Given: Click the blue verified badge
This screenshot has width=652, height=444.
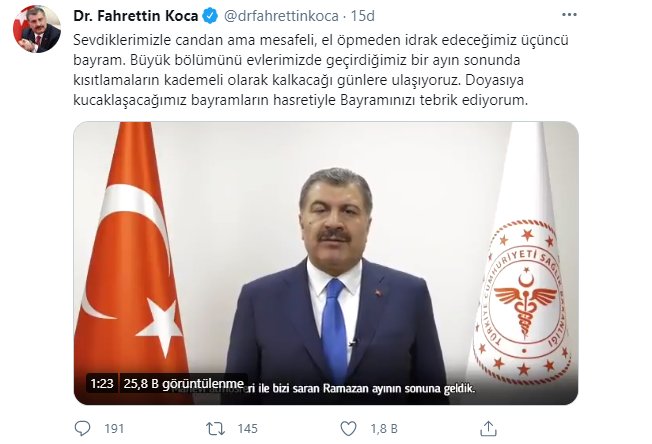Looking at the screenshot, I should 210,16.
